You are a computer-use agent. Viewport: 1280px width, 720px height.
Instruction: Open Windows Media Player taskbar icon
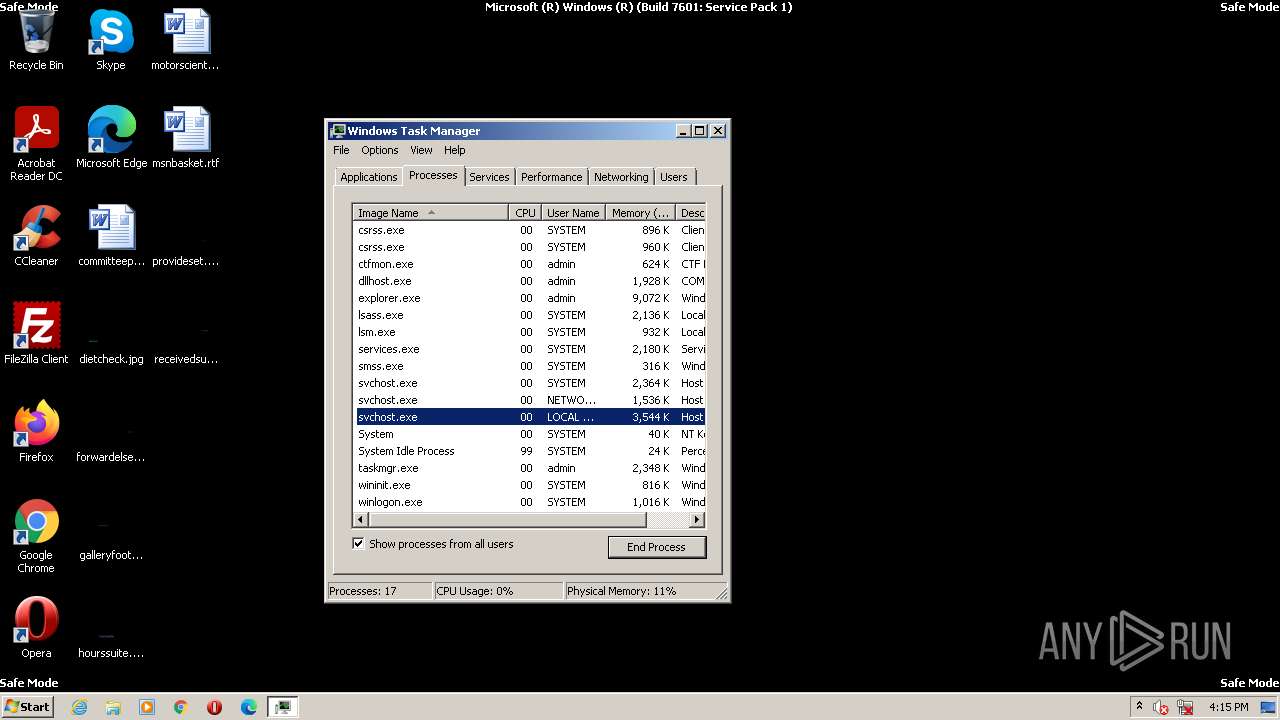(x=147, y=707)
